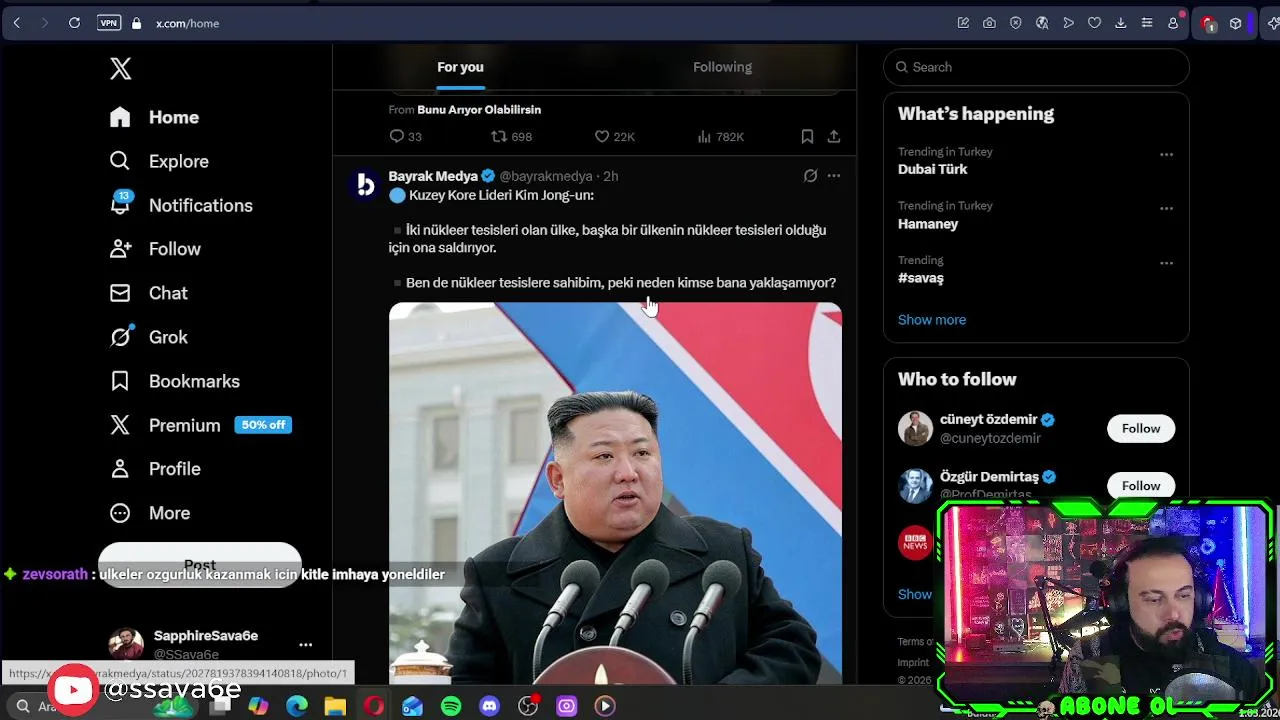Take a browser snapshot with camera icon
This screenshot has height=720, width=1280.
point(989,23)
